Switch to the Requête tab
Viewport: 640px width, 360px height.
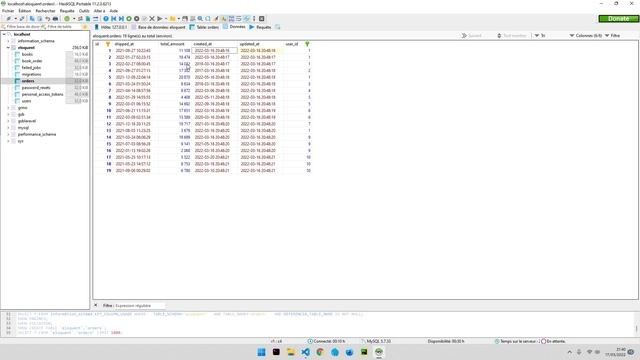260,27
